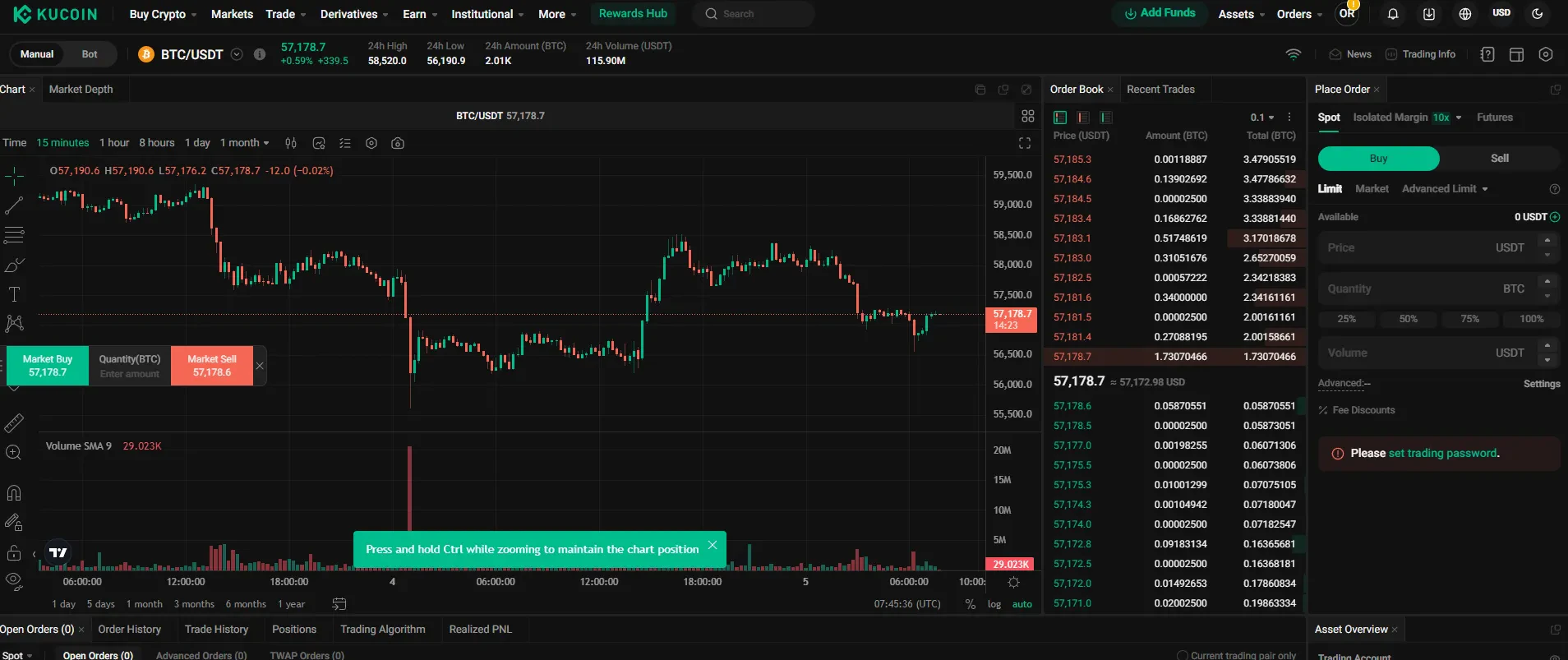Toggle magnet mode for drawings
Screen dimensions: 1568x660
pyautogui.click(x=14, y=493)
